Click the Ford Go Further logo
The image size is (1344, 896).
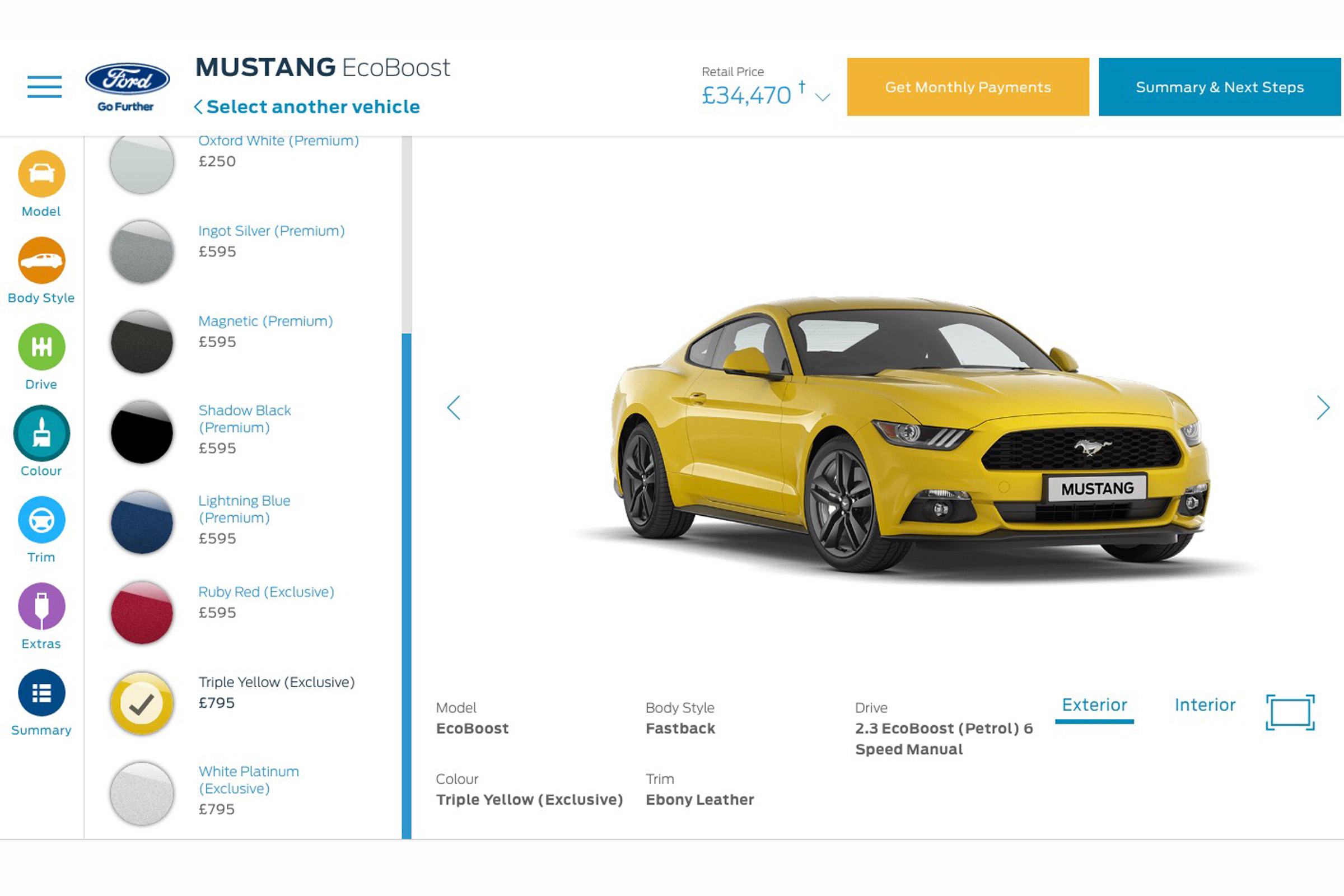coord(127,87)
